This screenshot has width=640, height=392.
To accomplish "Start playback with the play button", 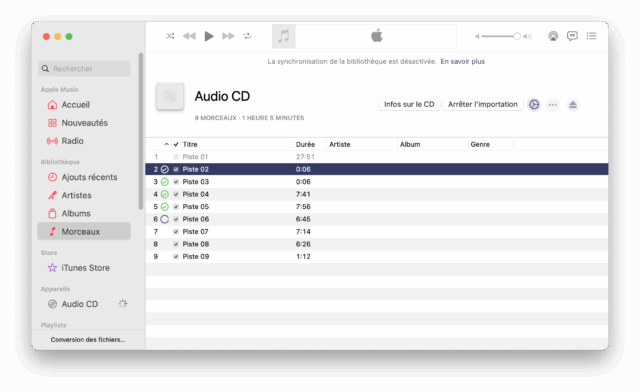I will [x=209, y=36].
